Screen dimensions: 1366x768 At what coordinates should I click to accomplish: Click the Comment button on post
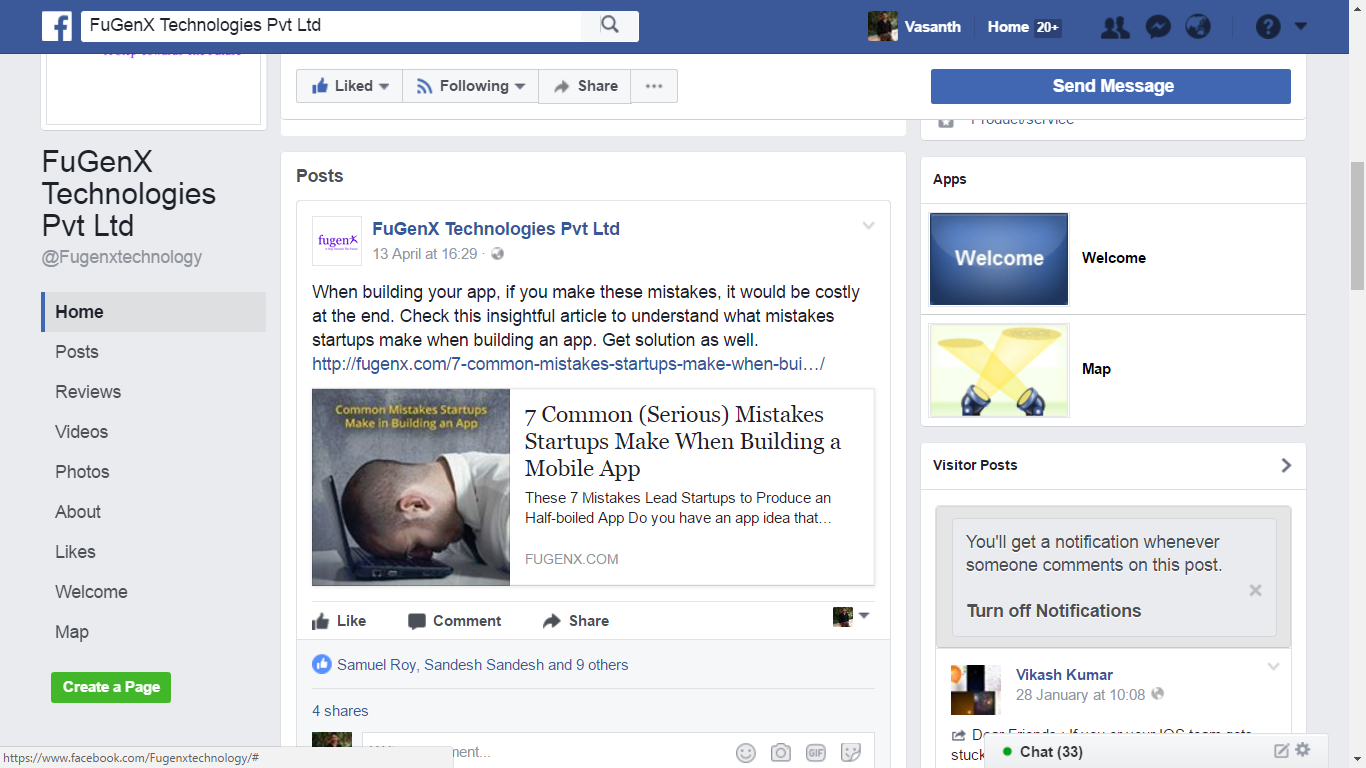click(455, 621)
